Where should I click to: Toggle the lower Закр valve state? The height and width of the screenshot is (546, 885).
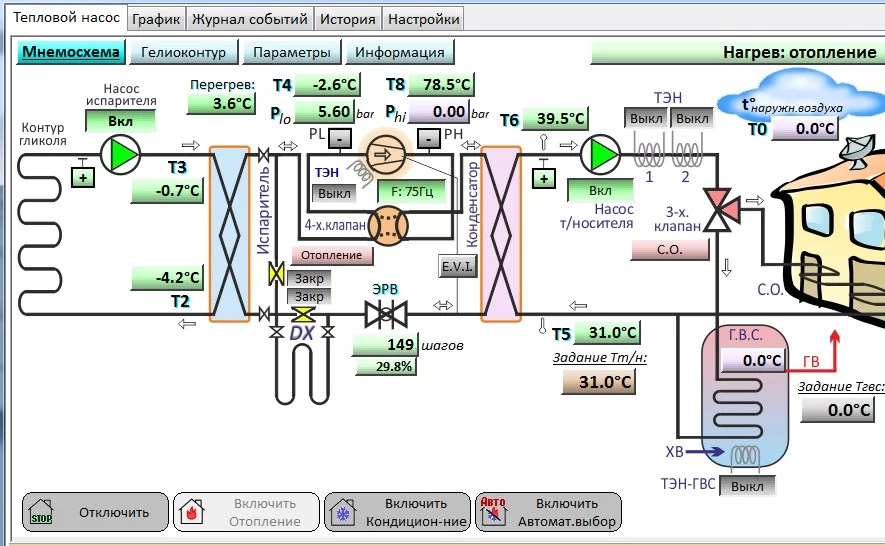tap(309, 296)
